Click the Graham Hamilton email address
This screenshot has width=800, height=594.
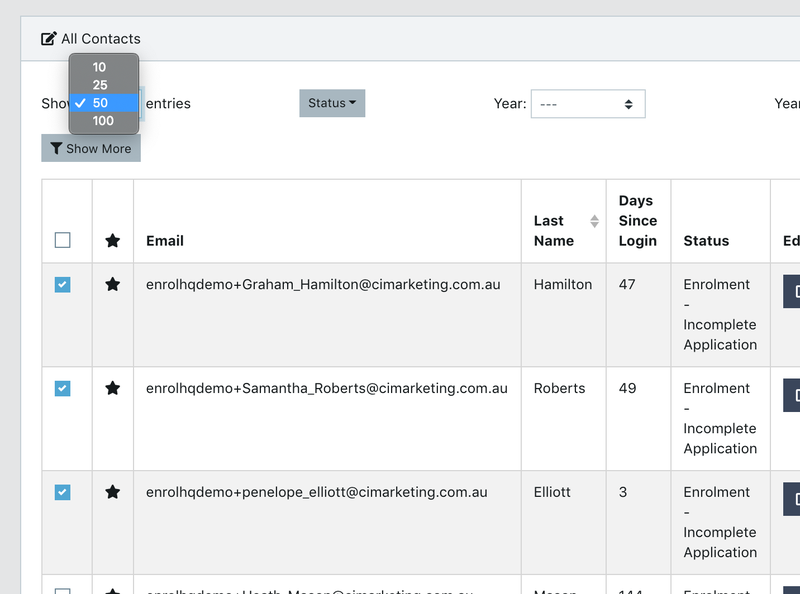pos(322,285)
